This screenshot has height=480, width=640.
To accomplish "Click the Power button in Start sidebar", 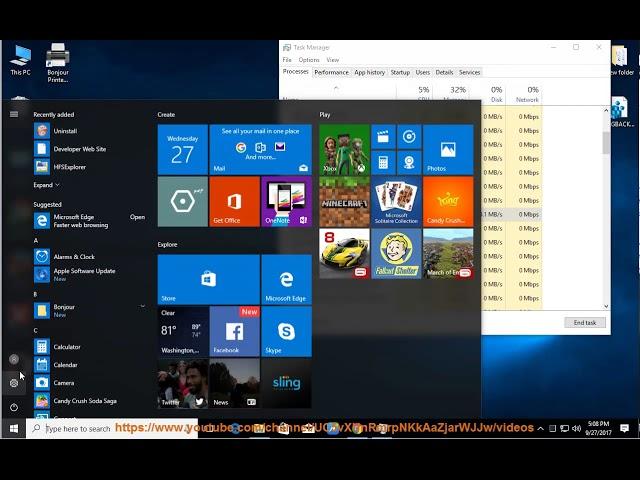I will 14,407.
